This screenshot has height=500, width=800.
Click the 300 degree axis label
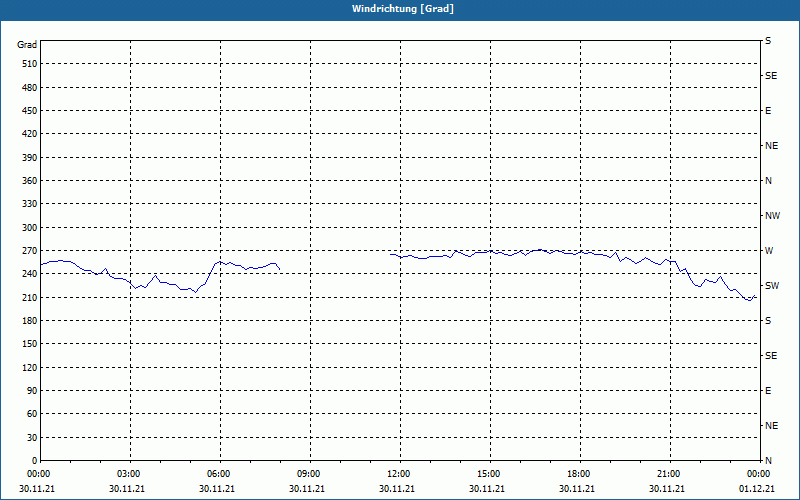(30, 228)
